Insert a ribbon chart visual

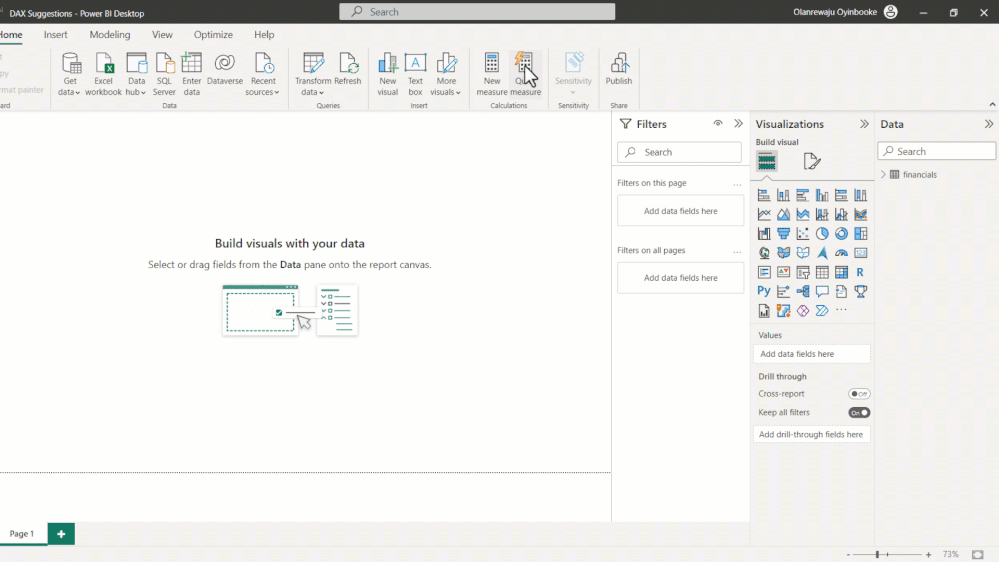[x=861, y=214]
